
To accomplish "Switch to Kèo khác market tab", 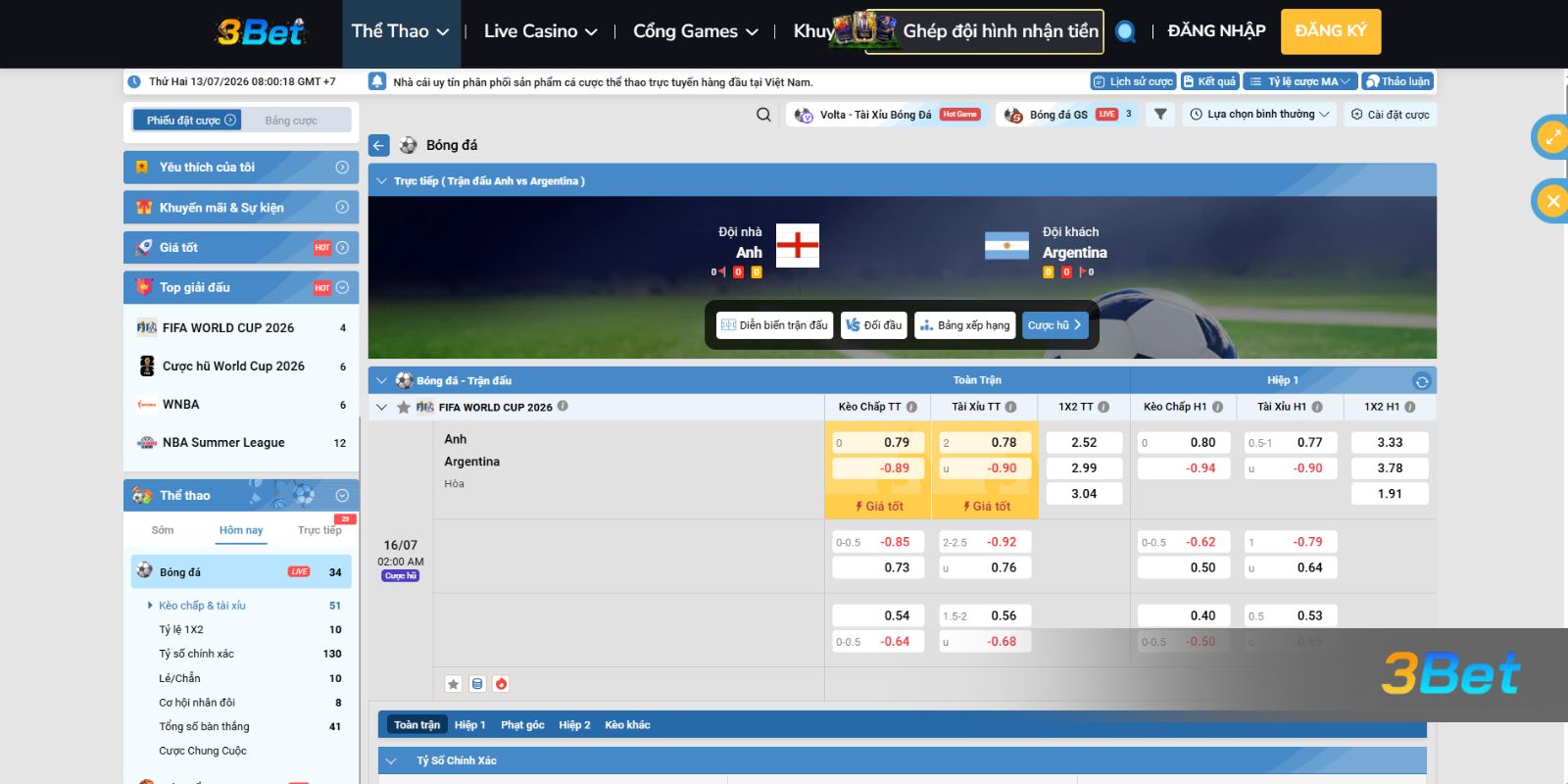I will pos(627,725).
